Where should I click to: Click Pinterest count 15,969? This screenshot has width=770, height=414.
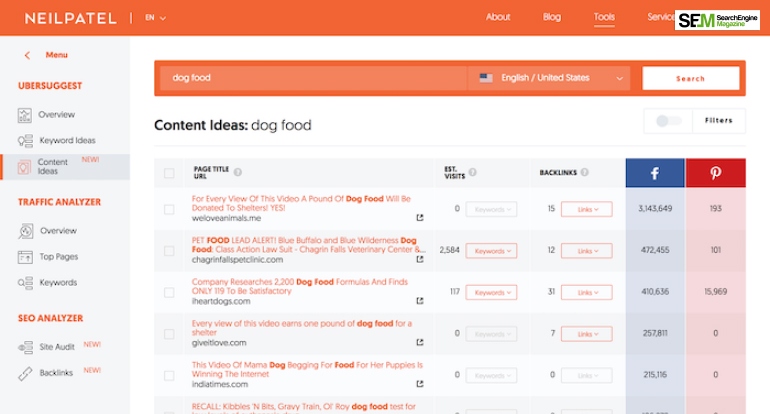pyautogui.click(x=715, y=292)
